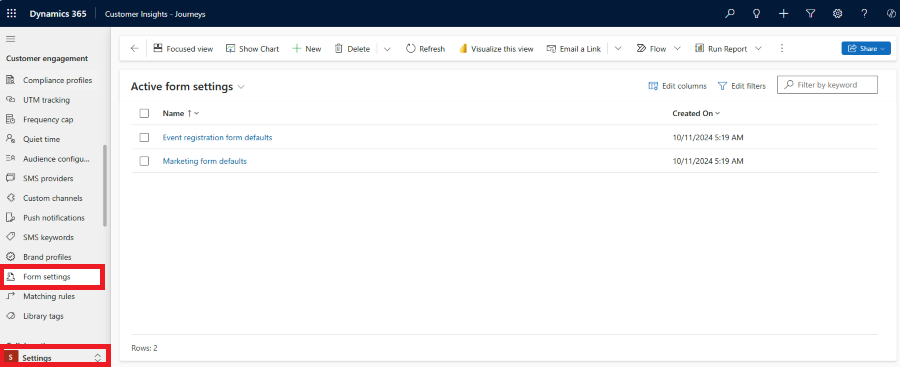Open the more commands ellipsis
This screenshot has height=367, width=900.
coord(781,49)
